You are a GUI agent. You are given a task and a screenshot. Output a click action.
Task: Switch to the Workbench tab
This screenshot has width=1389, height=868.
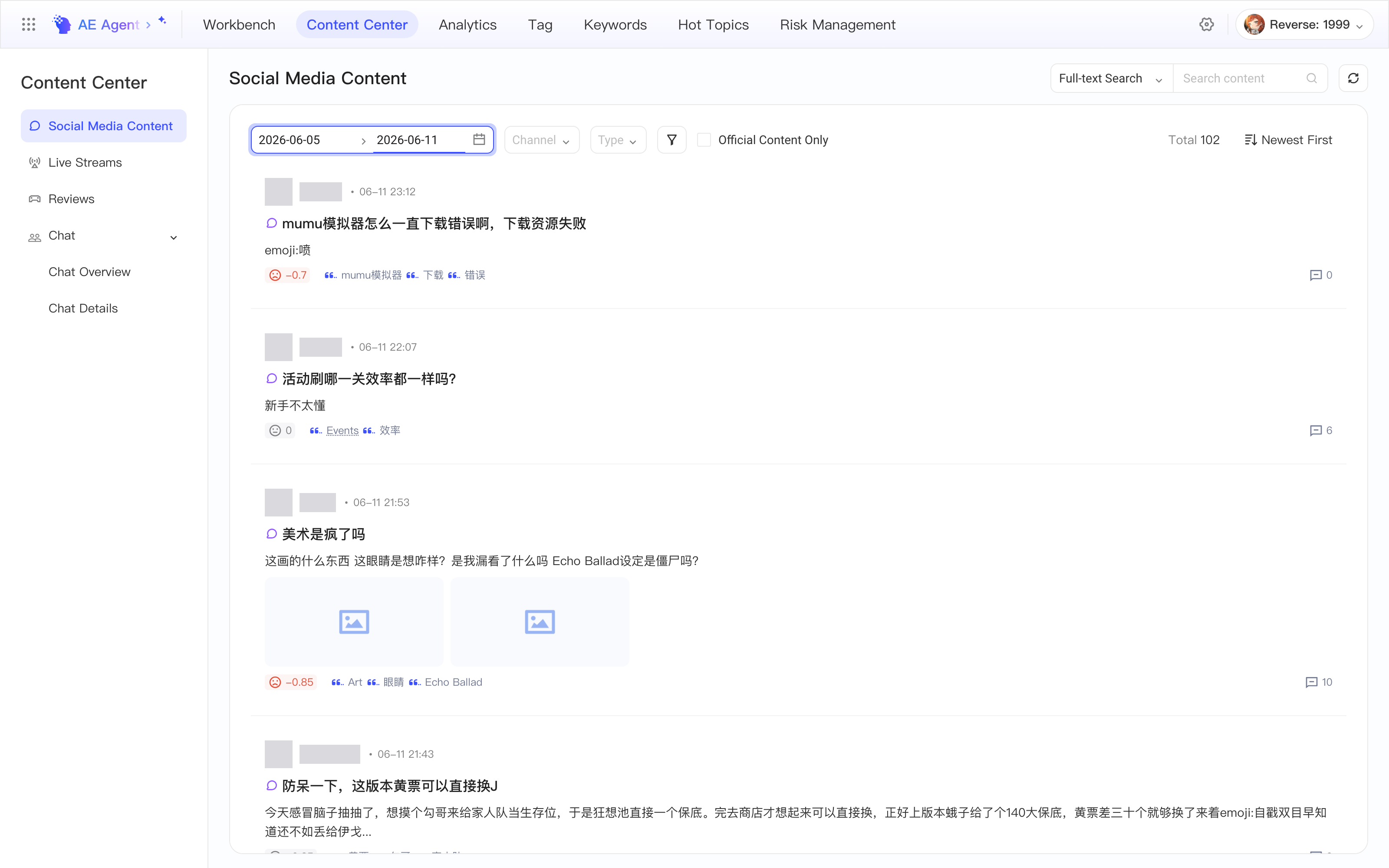(x=239, y=25)
